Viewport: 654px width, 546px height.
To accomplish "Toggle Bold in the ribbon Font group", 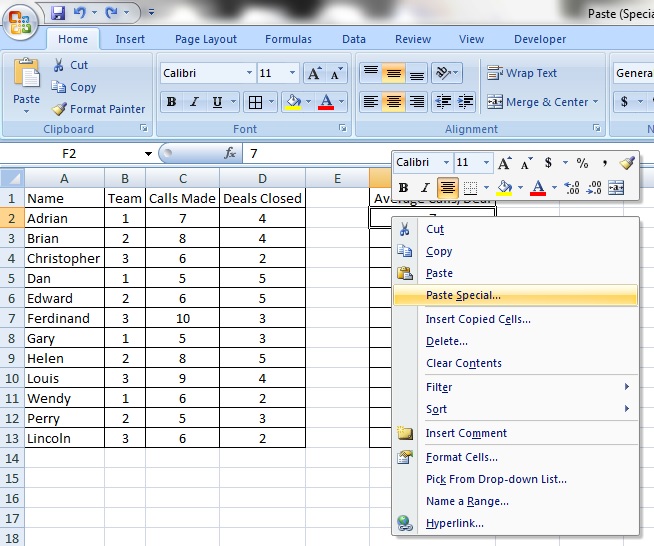I will [x=172, y=102].
